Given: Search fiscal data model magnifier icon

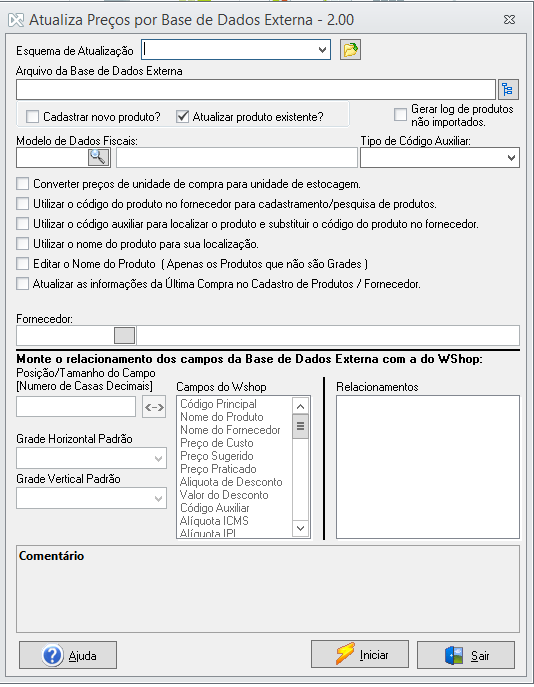Looking at the screenshot, I should [x=99, y=157].
